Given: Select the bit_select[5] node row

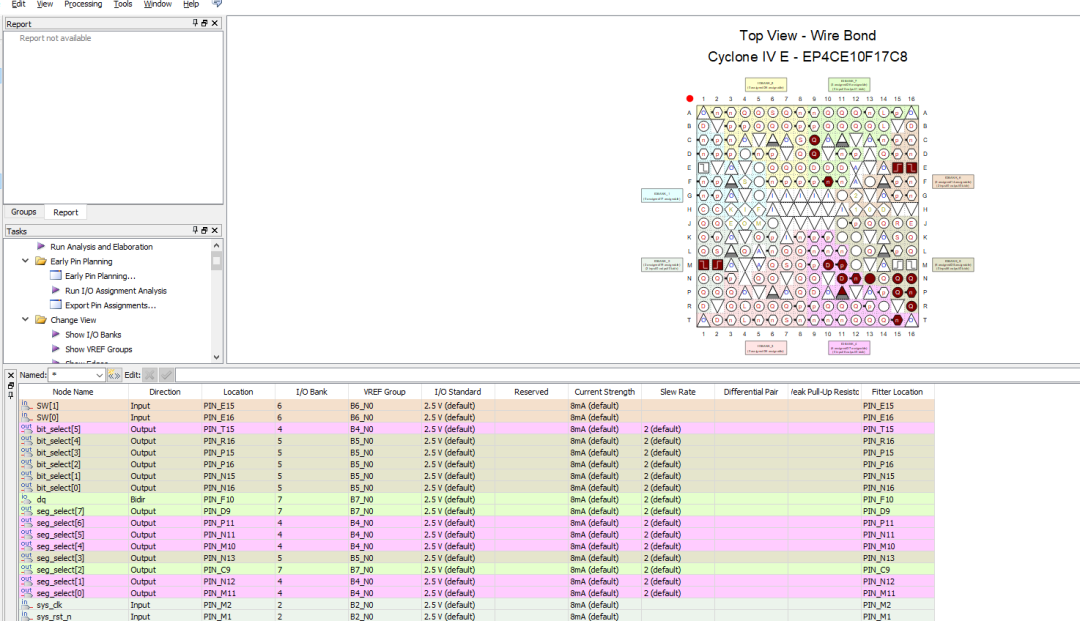Looking at the screenshot, I should coord(58,428).
